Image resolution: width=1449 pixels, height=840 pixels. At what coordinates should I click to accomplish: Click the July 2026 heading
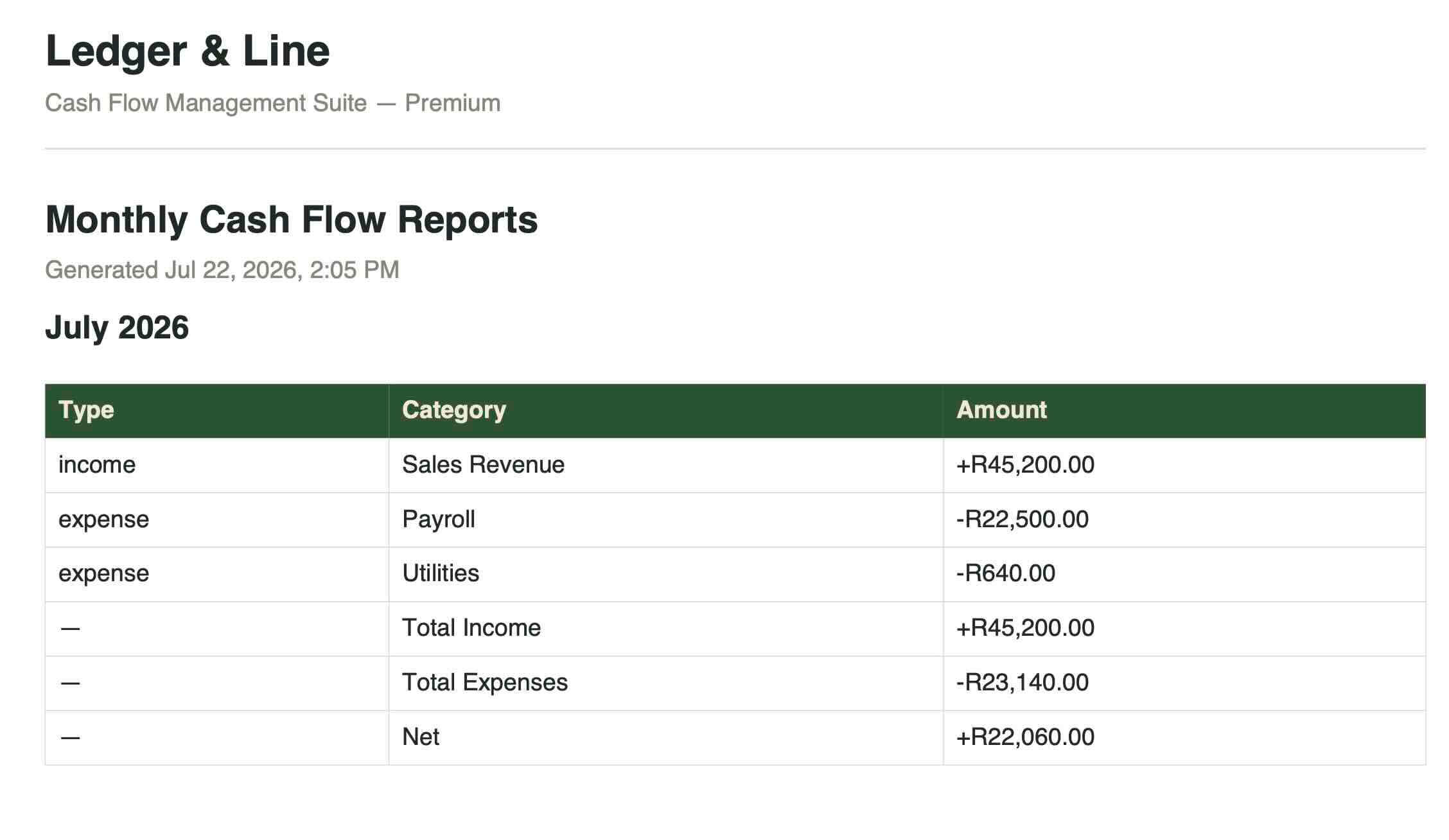tap(117, 328)
